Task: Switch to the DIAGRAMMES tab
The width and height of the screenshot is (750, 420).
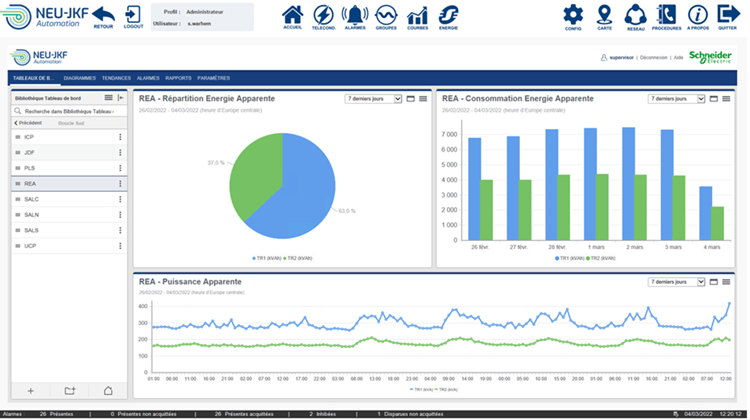Action: (79, 77)
